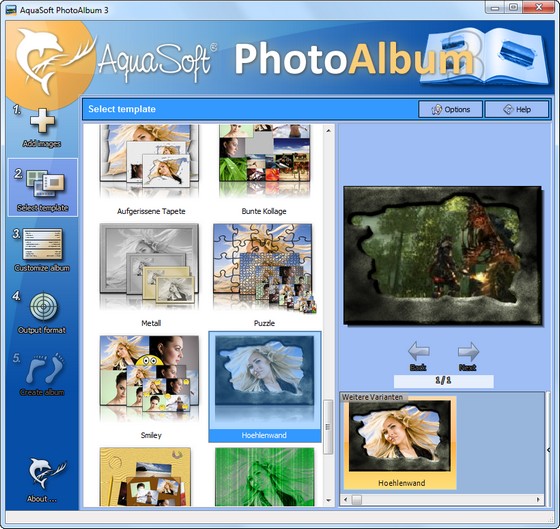Open the Customize album step
Image resolution: width=560 pixels, height=529 pixels.
tap(42, 249)
